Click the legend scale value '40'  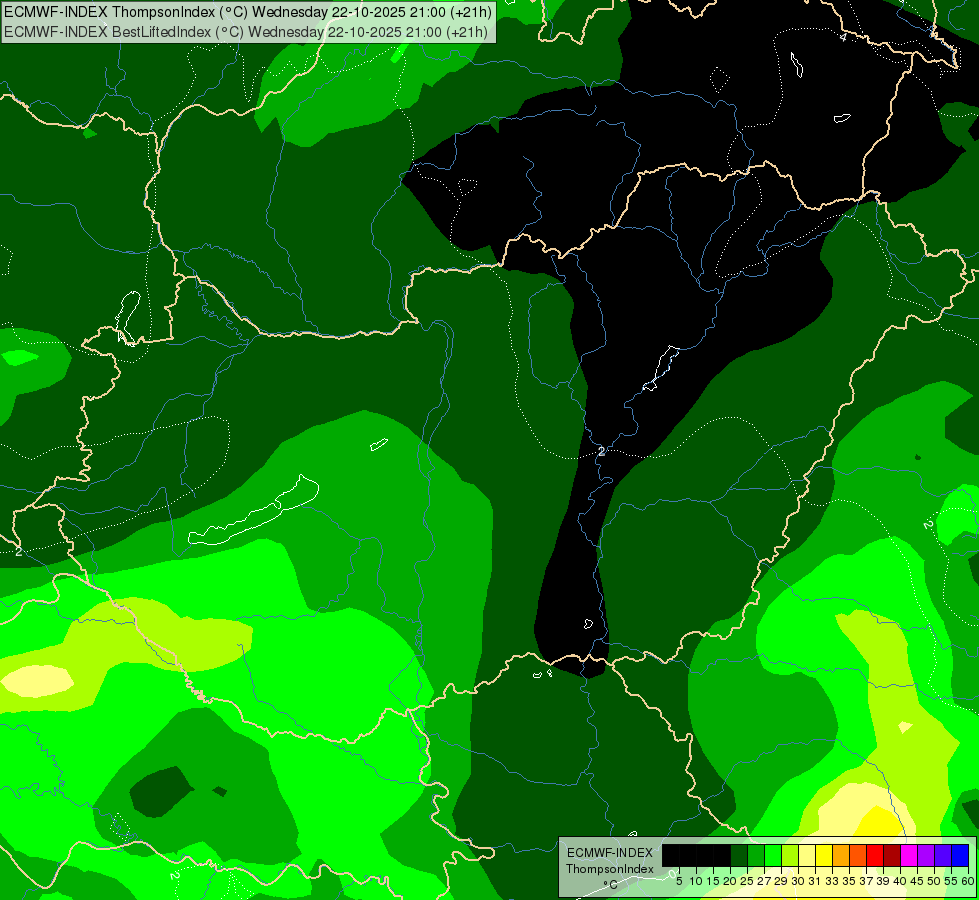coord(900,881)
